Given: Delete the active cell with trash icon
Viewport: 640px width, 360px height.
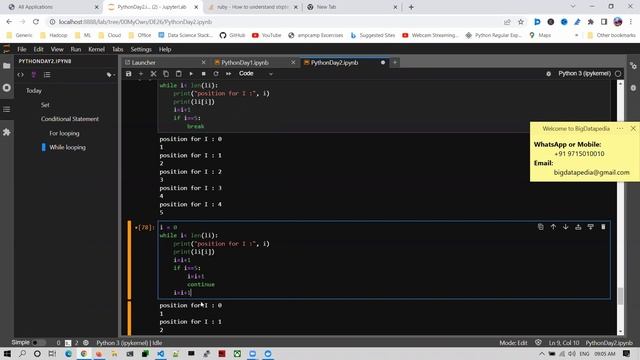Looking at the screenshot, I should (x=603, y=227).
